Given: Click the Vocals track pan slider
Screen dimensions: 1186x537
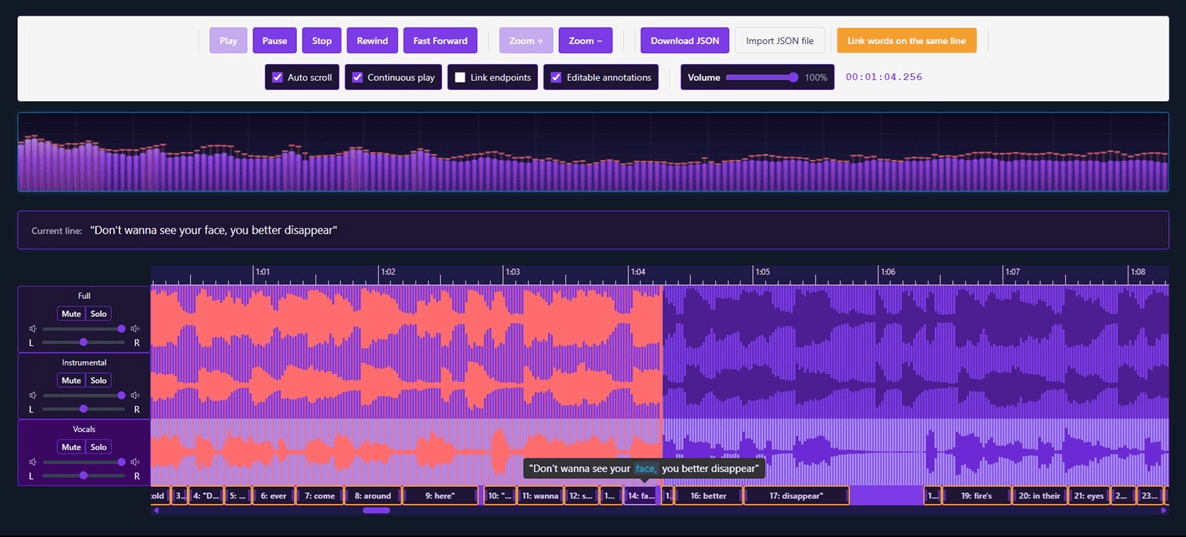Looking at the screenshot, I should 83,476.
